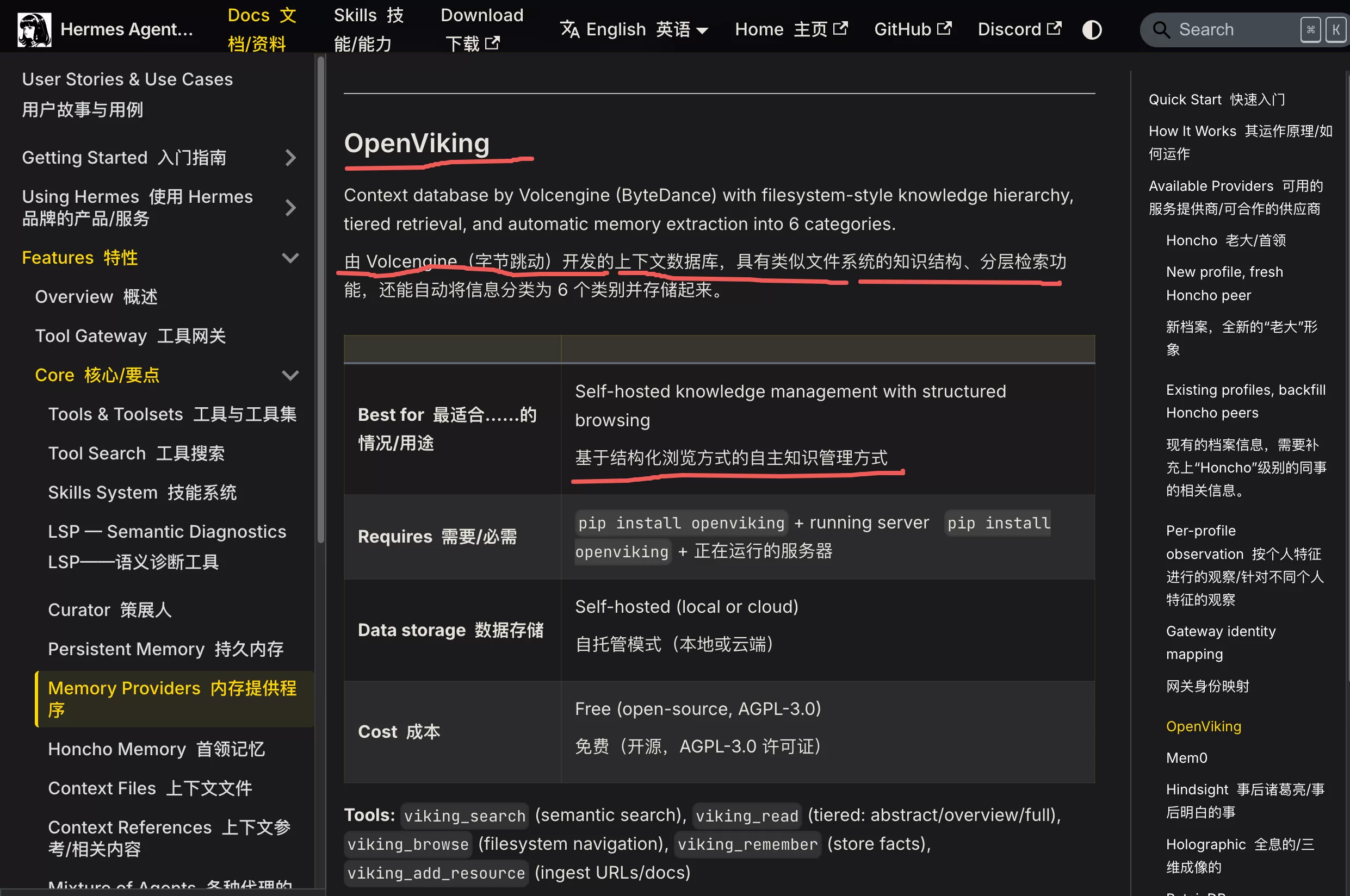Toggle dark/light mode half-circle icon
This screenshot has height=896, width=1350.
click(1092, 29)
